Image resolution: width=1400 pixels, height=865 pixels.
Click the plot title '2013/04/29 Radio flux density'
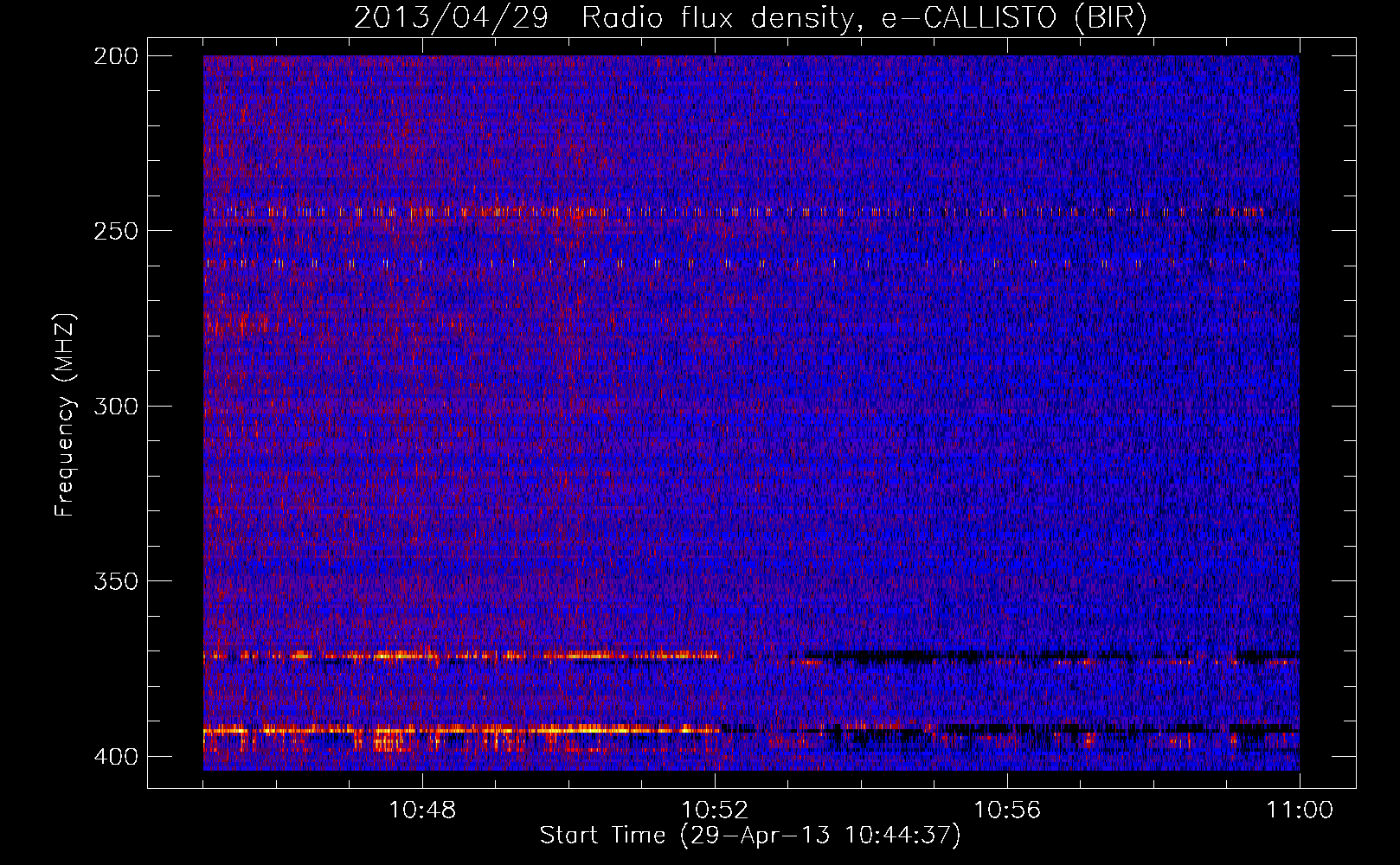(x=751, y=17)
